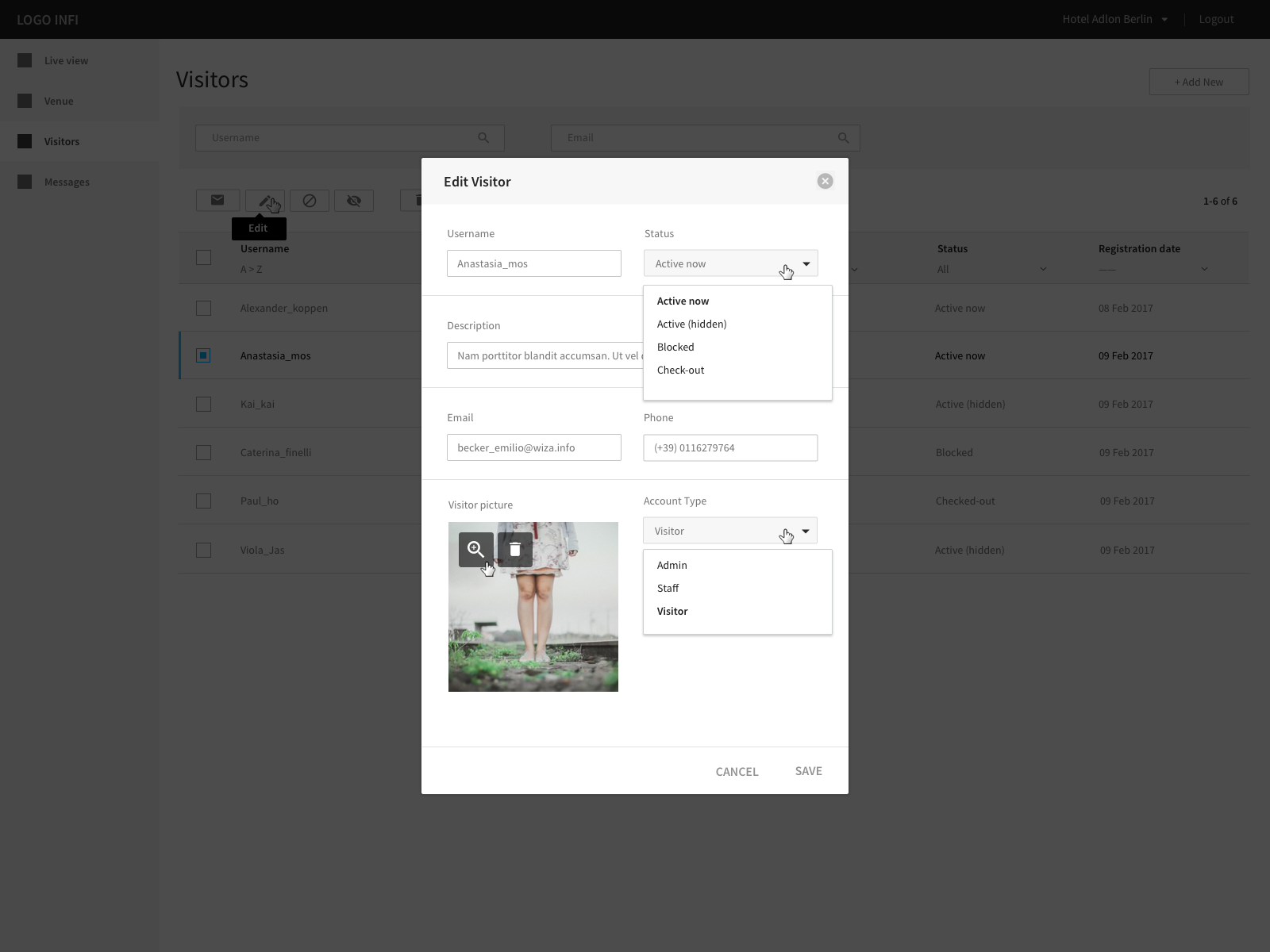
Task: Click the 1-6 of 6 pager text
Action: (1220, 201)
